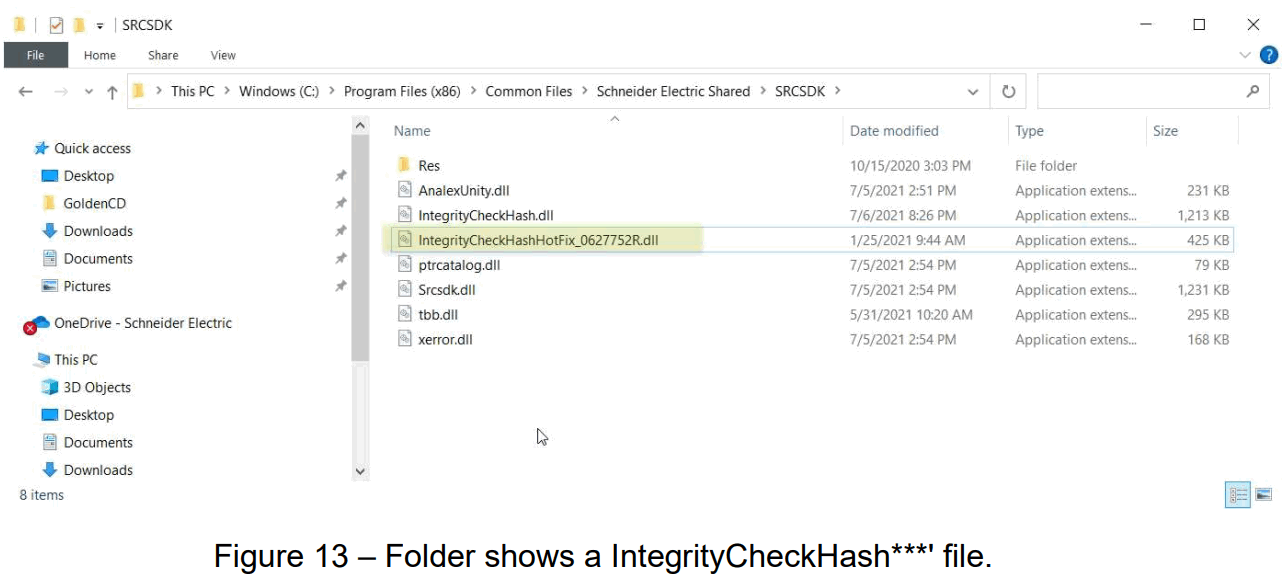1283x578 pixels.
Task: Open the File menu tab
Action: pos(35,55)
